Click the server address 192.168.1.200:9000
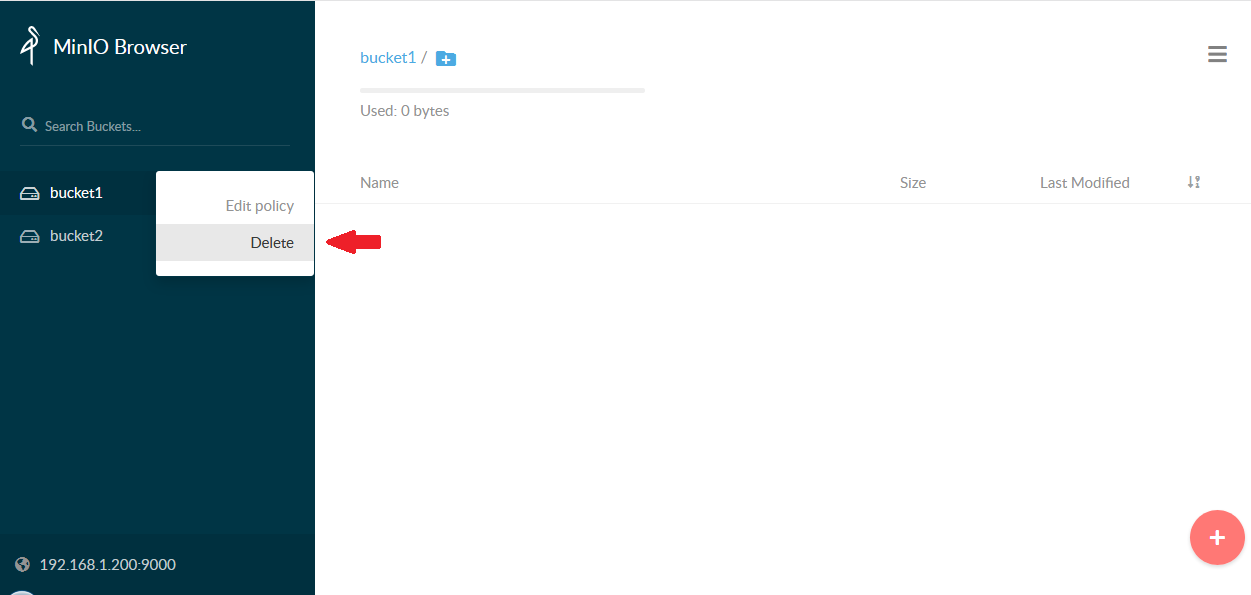 (x=107, y=565)
